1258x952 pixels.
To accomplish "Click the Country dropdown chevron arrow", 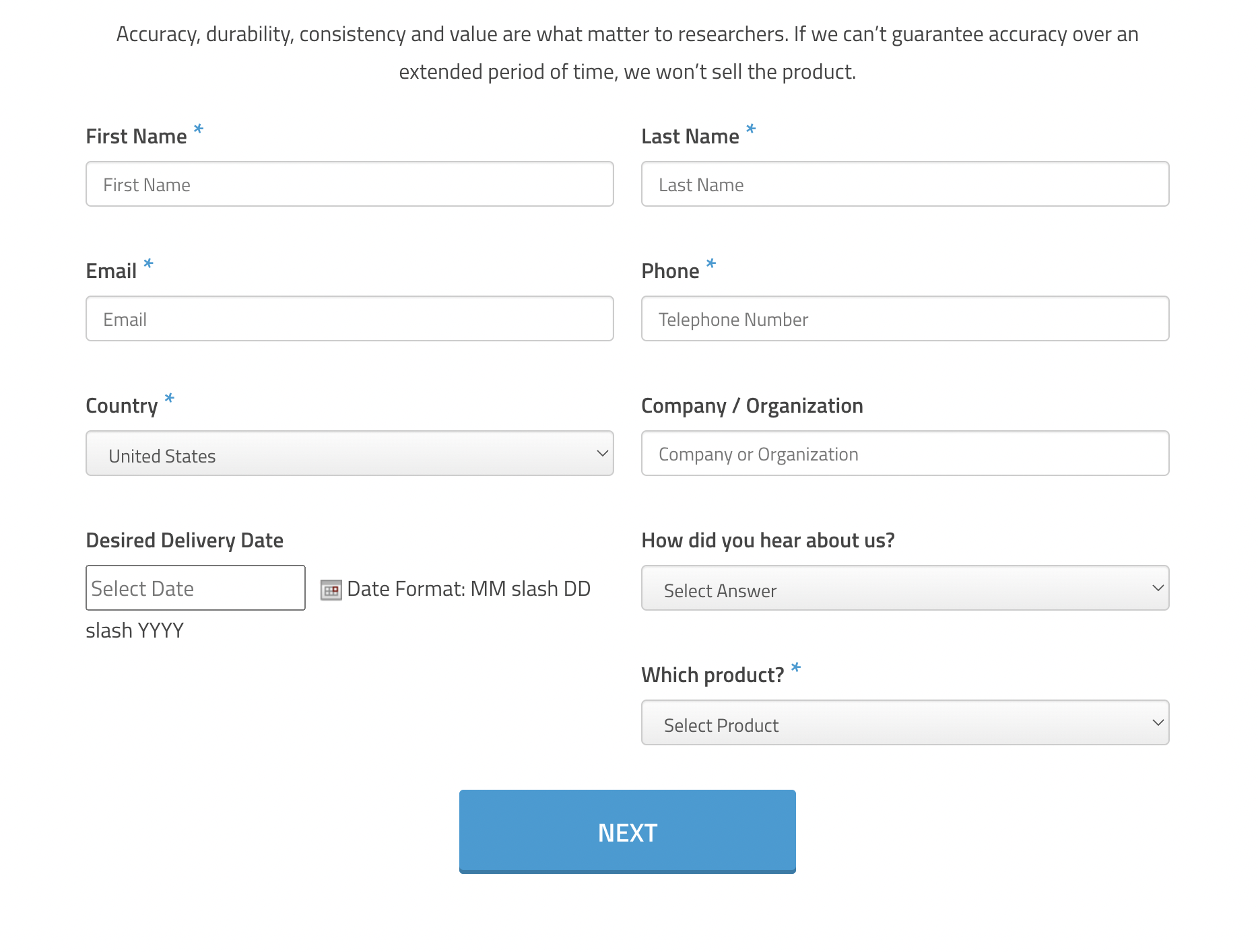I will [x=603, y=453].
